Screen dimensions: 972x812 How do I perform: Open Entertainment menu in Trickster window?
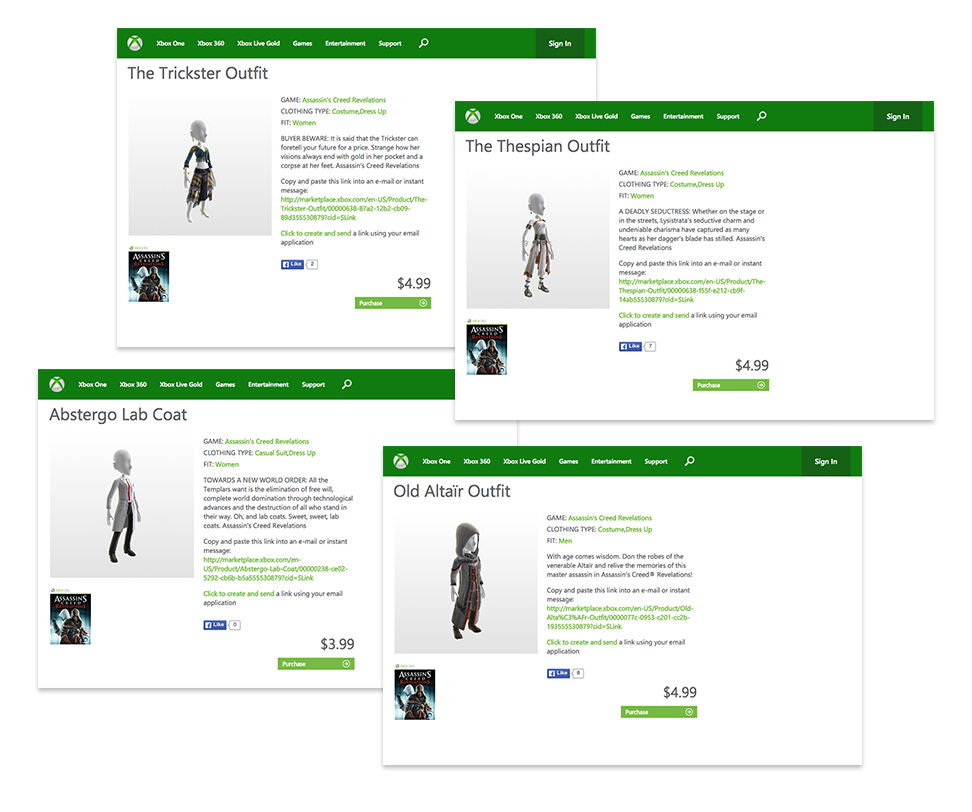click(345, 43)
